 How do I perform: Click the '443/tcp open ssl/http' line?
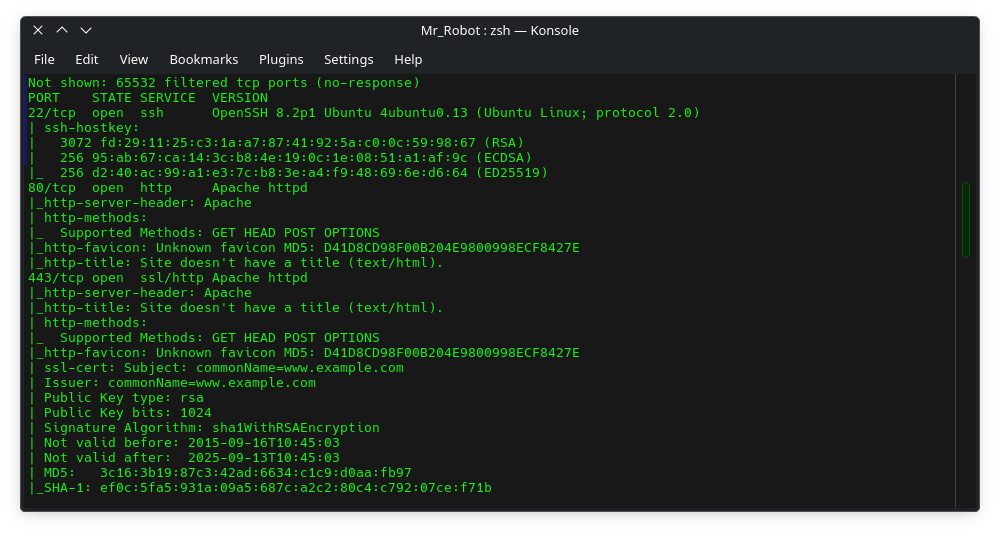click(x=168, y=278)
